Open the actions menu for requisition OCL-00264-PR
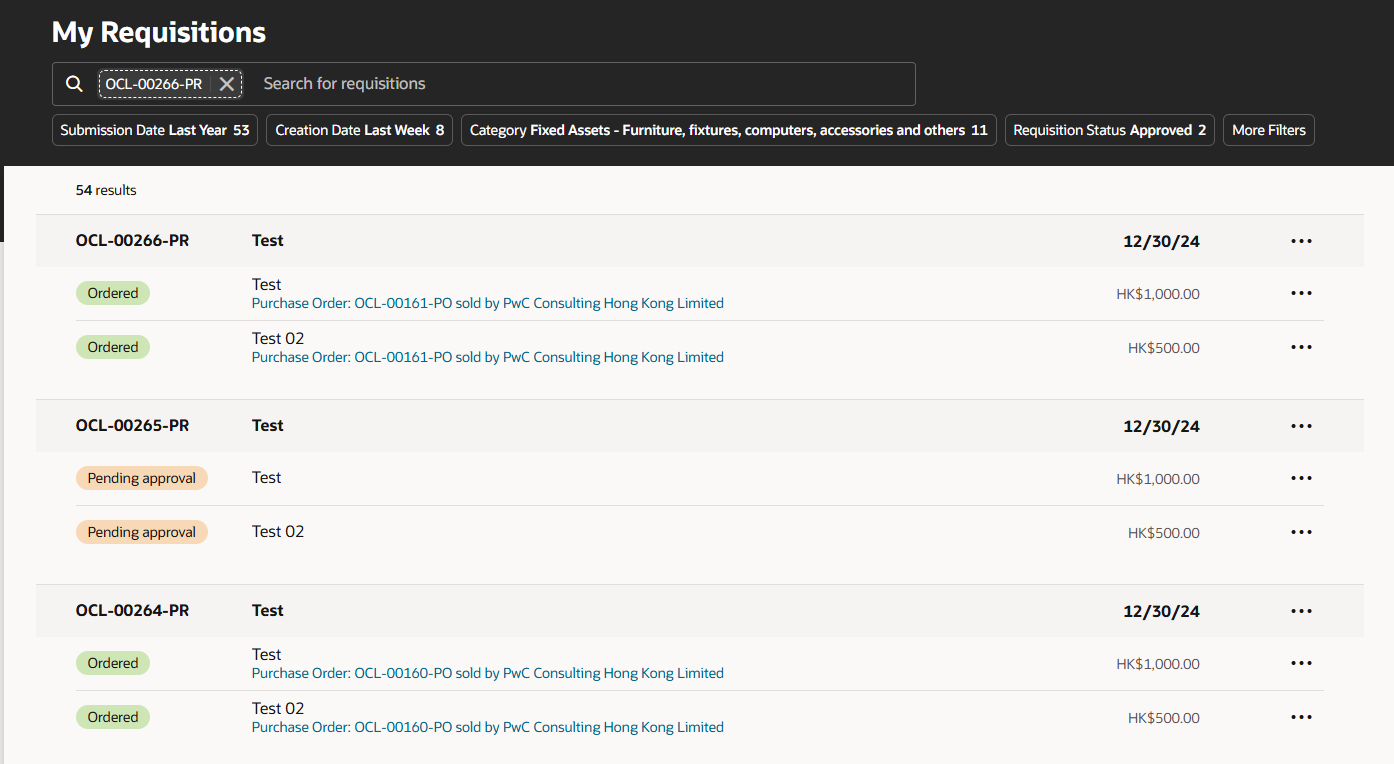 point(1301,610)
